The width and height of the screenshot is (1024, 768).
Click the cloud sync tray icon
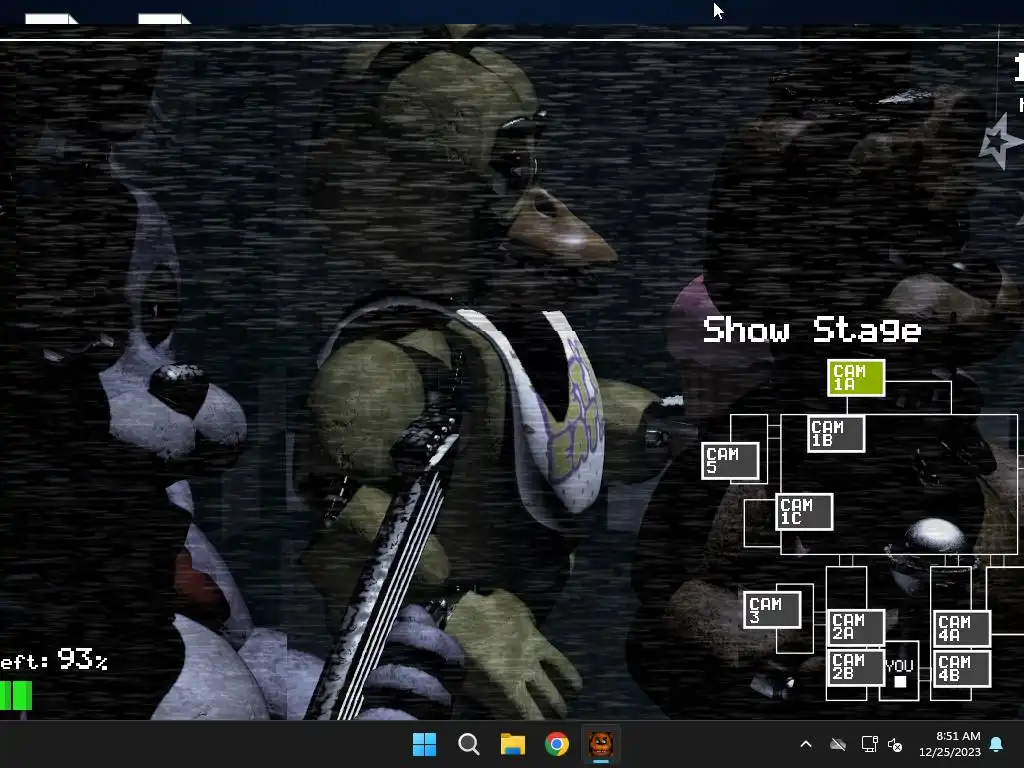pos(838,744)
